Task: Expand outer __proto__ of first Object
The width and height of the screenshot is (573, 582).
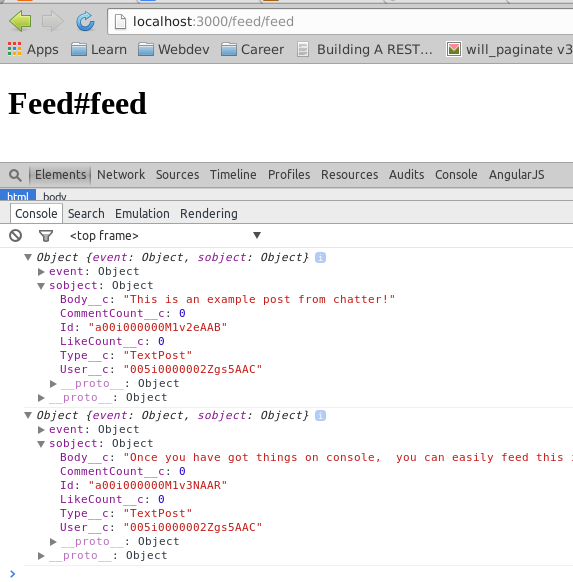Action: pyautogui.click(x=41, y=398)
